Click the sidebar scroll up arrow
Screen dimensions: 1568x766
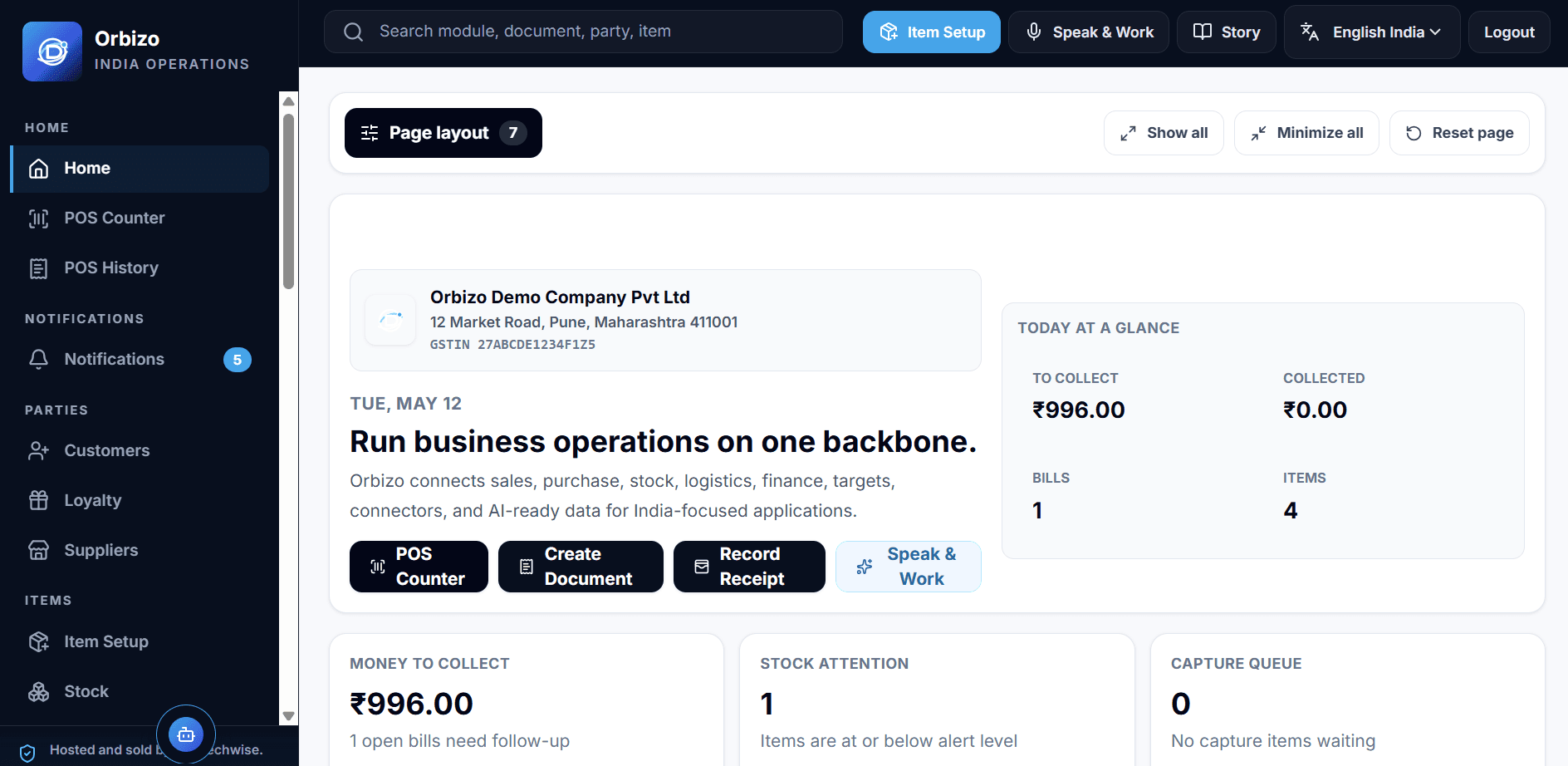tap(288, 101)
